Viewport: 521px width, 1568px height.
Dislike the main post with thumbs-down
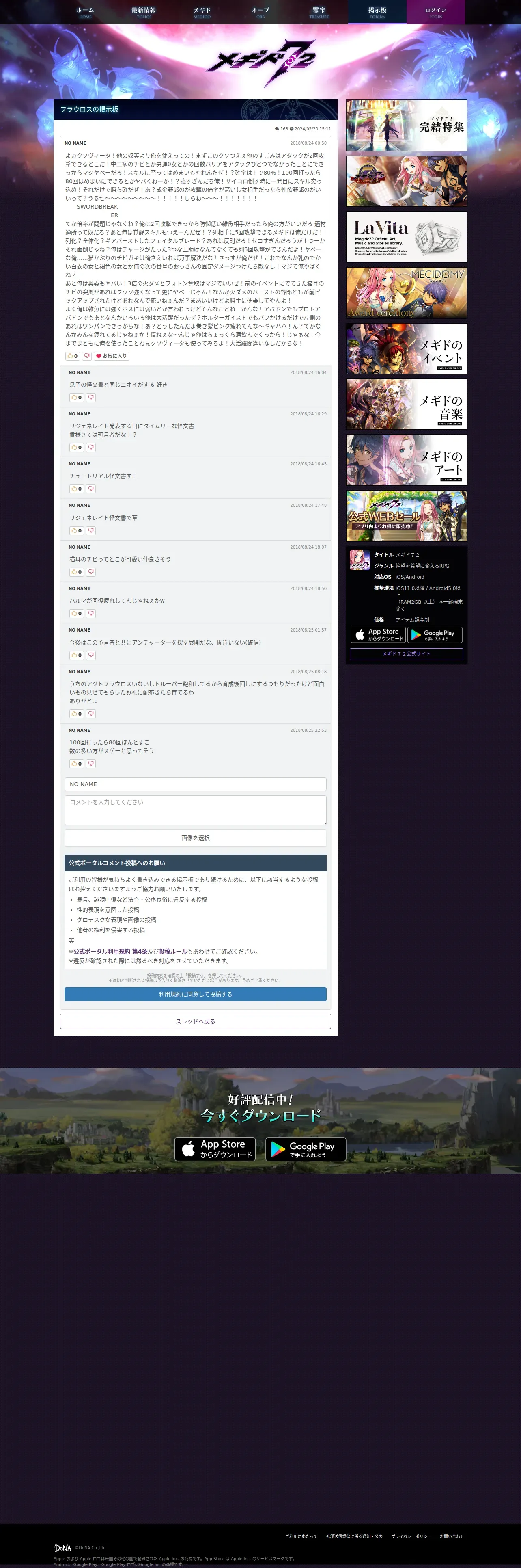pyautogui.click(x=86, y=356)
